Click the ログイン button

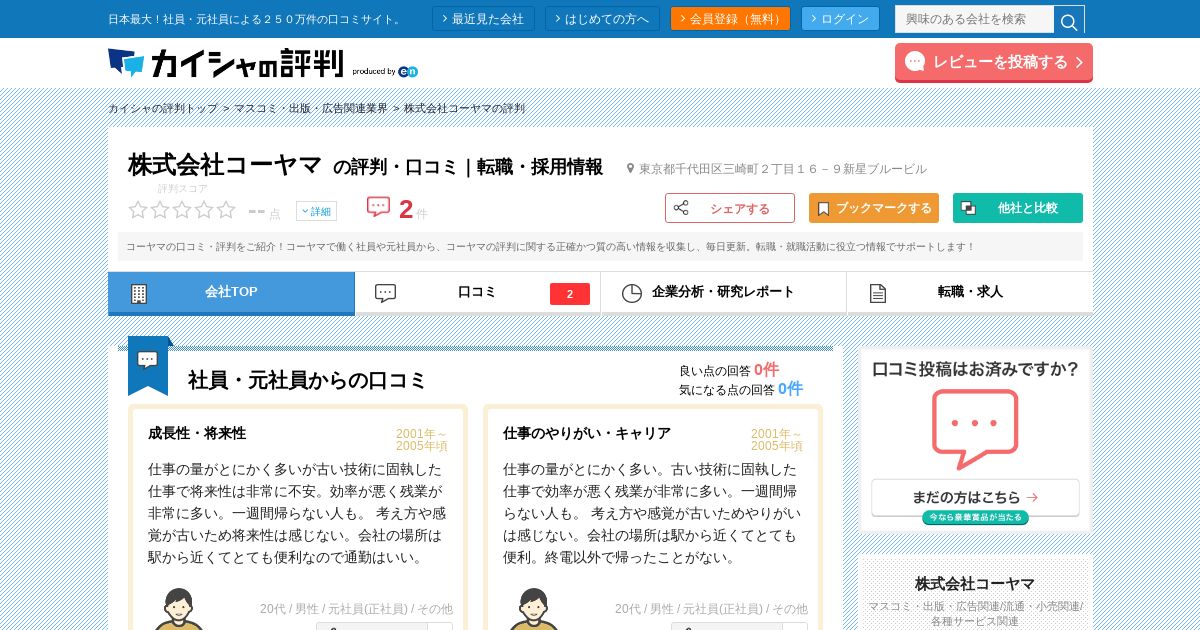tap(840, 19)
